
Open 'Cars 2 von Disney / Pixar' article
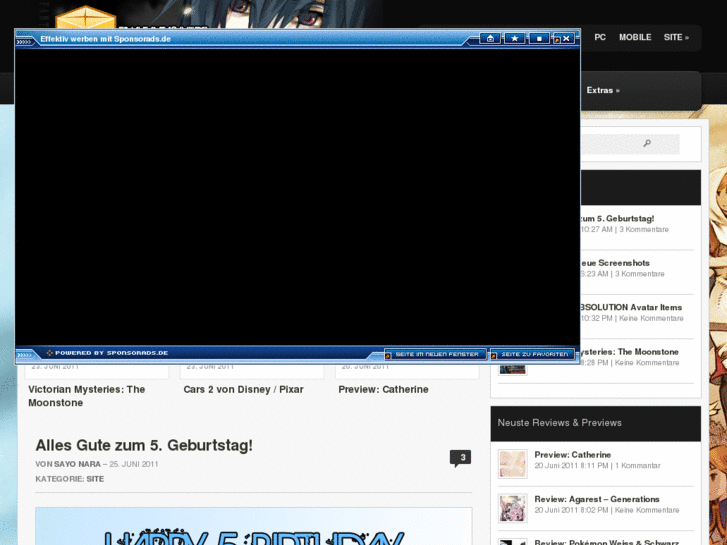click(243, 390)
